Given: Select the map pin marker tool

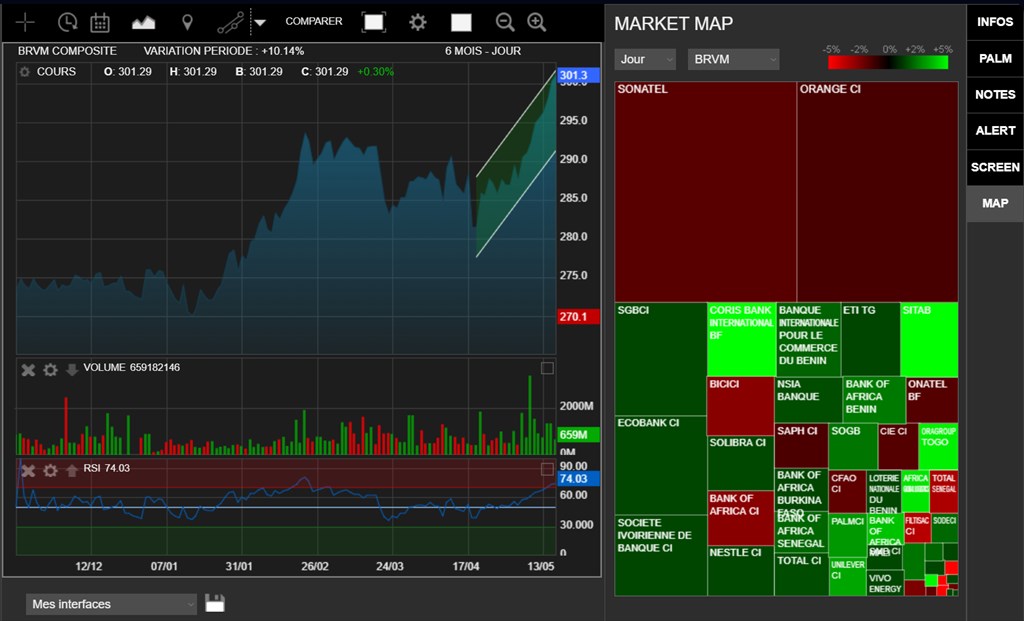Looking at the screenshot, I should point(187,23).
